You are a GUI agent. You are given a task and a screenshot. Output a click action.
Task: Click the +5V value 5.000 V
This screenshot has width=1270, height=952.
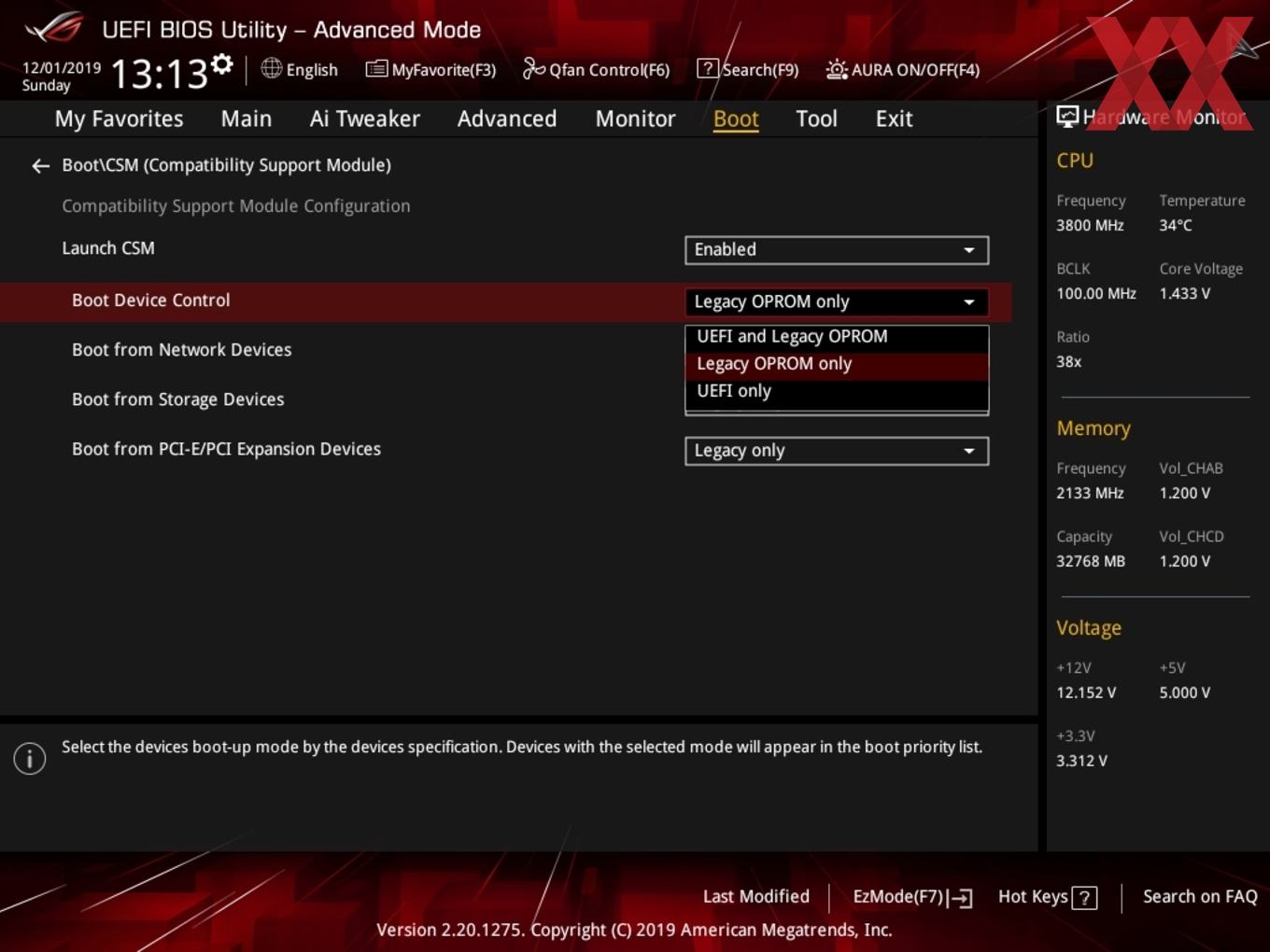(1185, 693)
